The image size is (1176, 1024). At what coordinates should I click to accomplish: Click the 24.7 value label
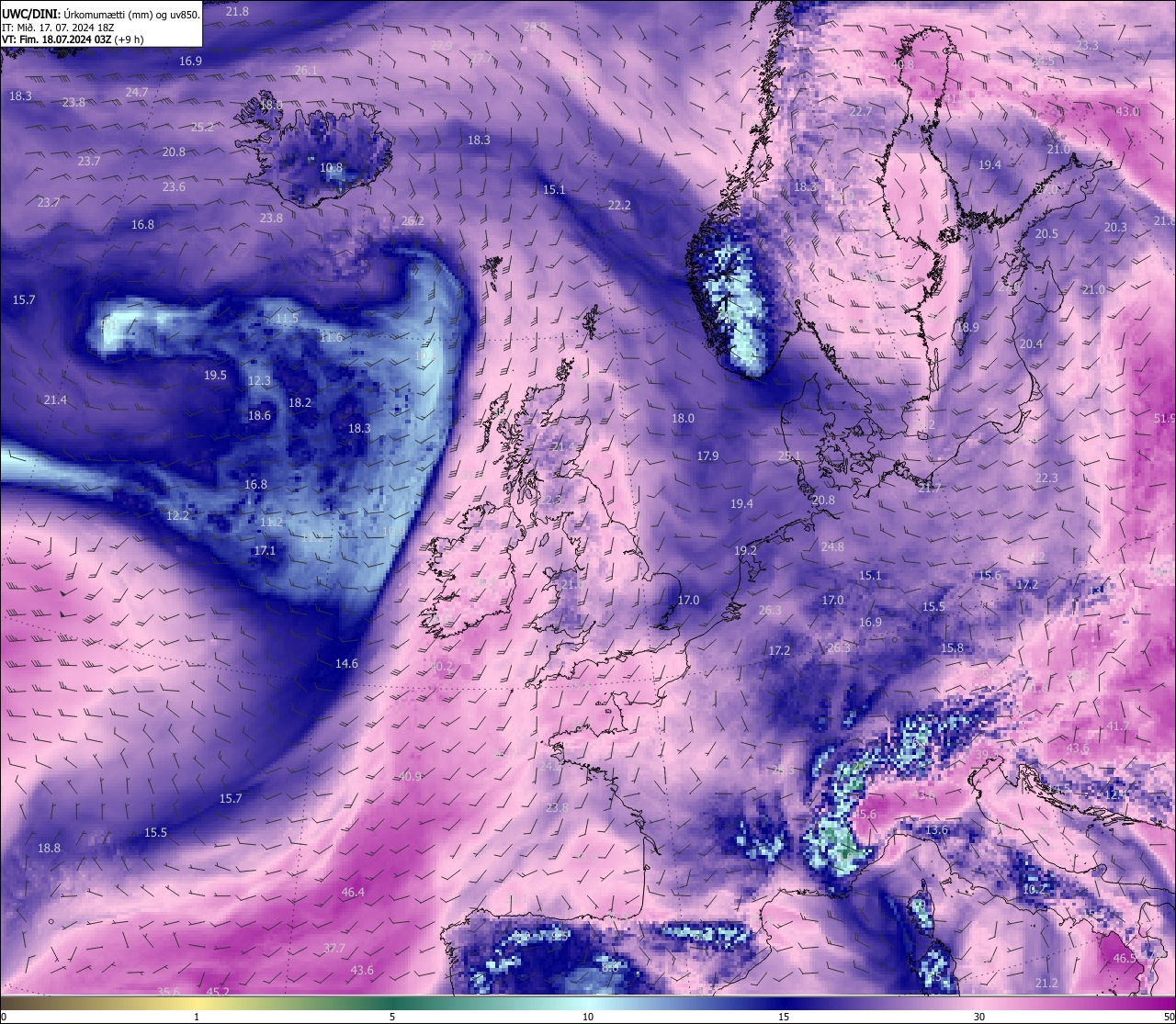point(137,92)
